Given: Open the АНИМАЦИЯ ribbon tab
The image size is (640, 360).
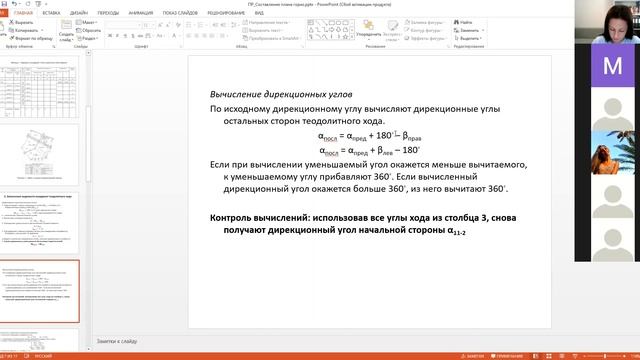Looking at the screenshot, I should [x=141, y=13].
